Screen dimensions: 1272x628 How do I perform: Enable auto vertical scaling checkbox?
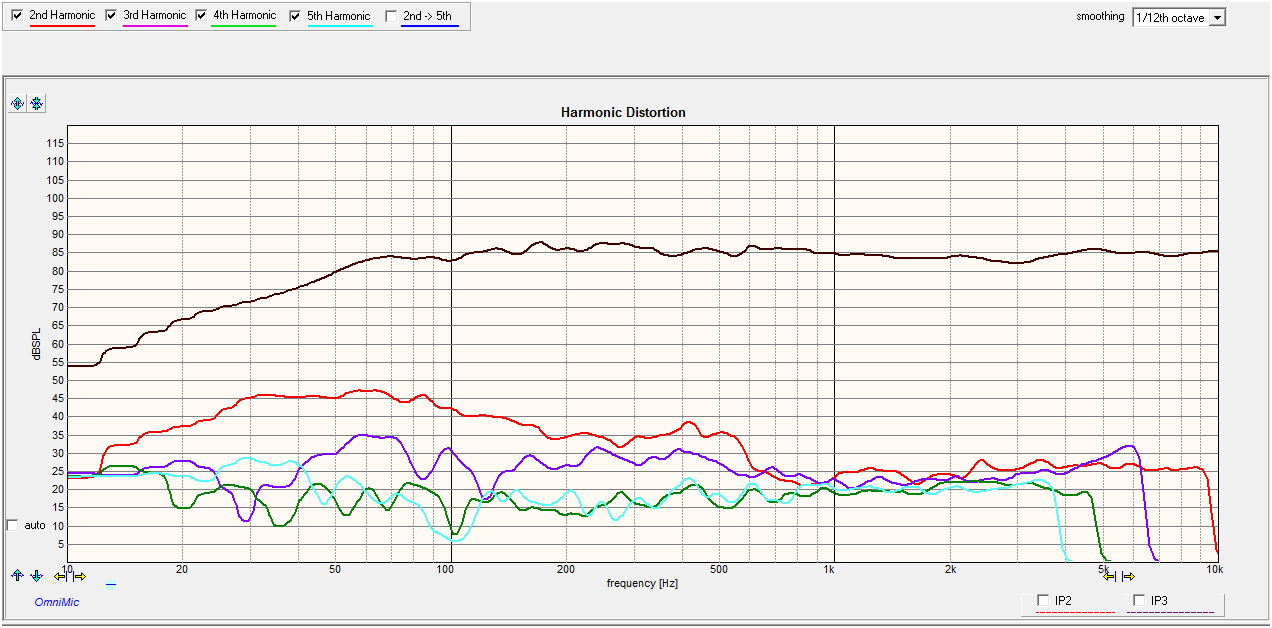click(12, 525)
